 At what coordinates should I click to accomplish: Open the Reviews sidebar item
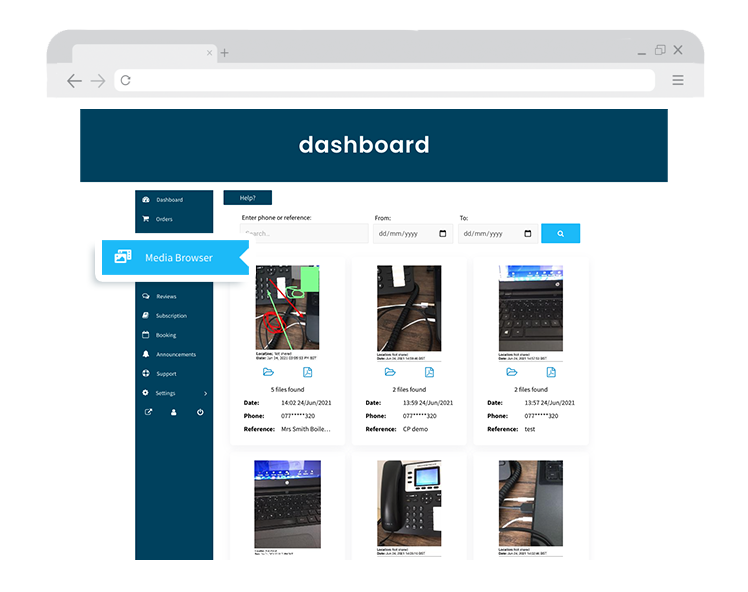[x=174, y=296]
